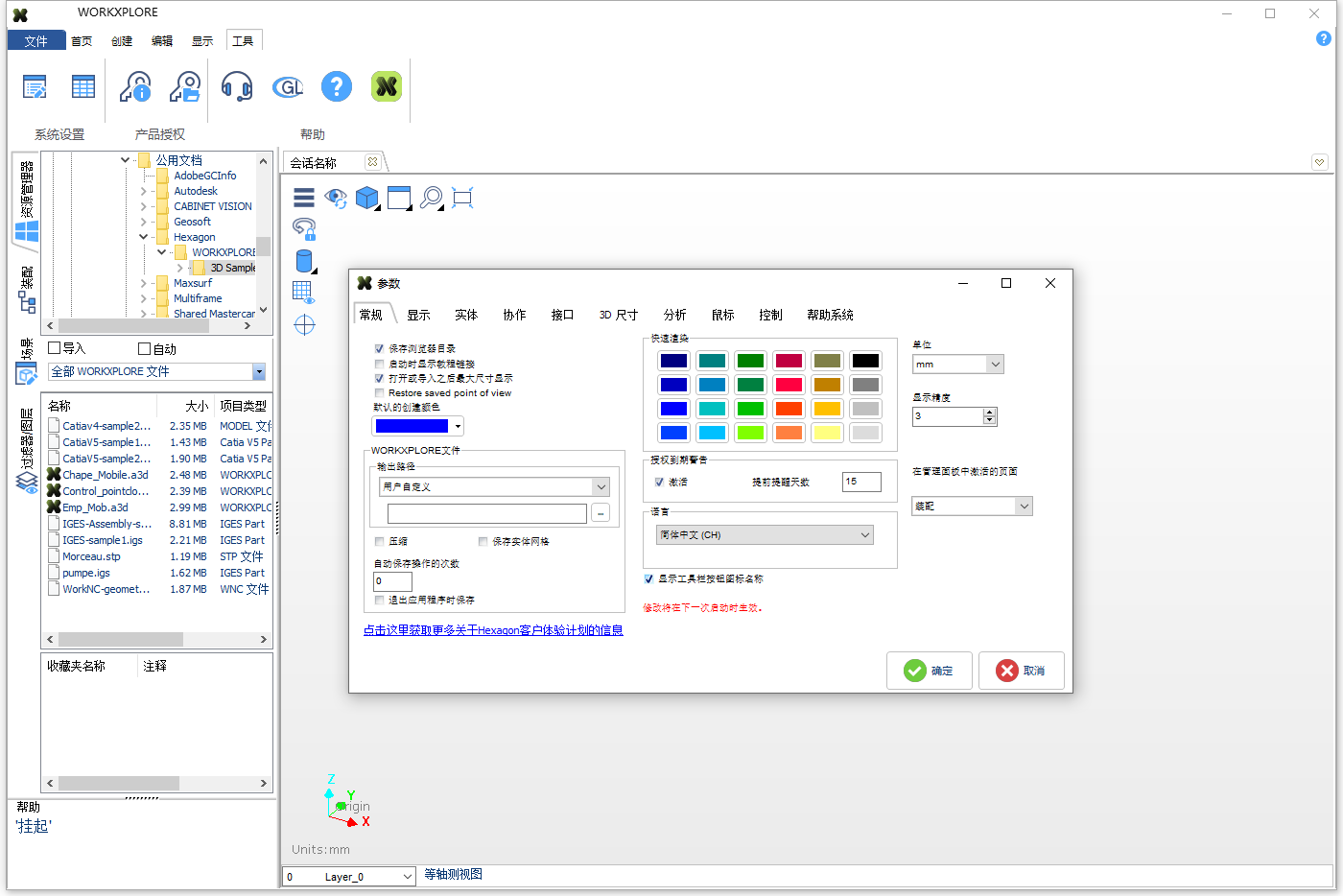Open the 装配 active page dropdown
Viewport: 1343px width, 896px height.
tap(972, 506)
